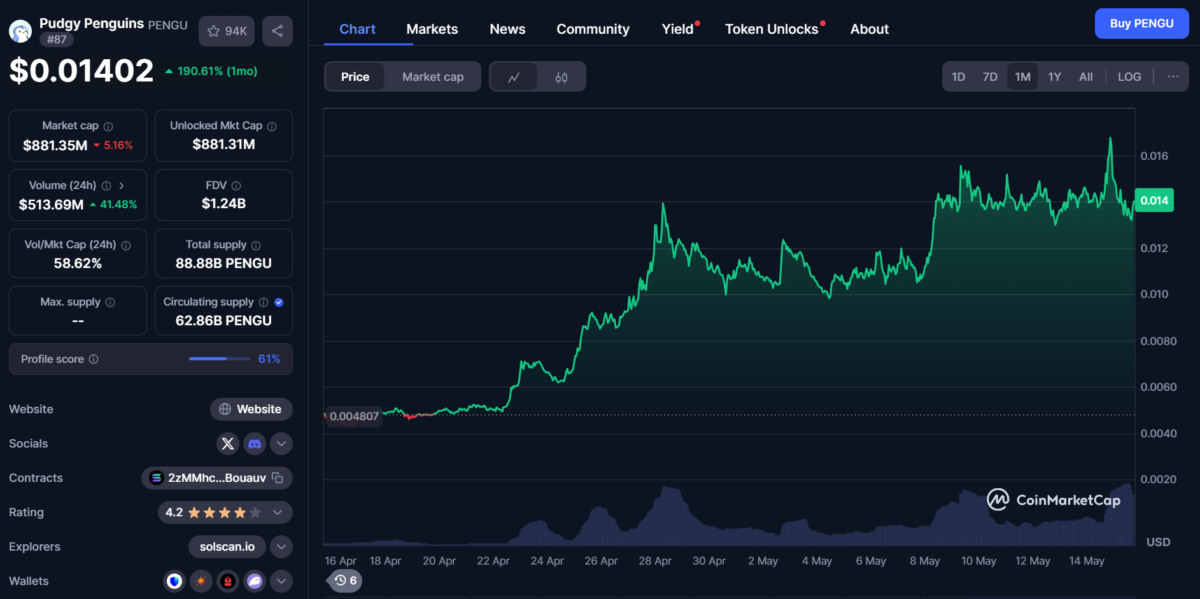Open the share icon next to watchlist

tap(277, 31)
